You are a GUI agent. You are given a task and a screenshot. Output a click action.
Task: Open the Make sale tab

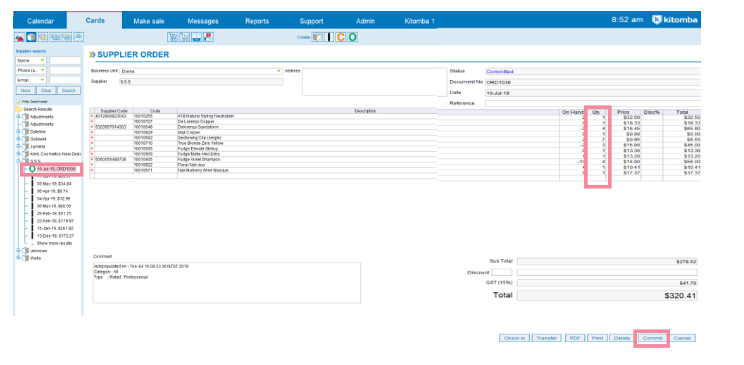click(x=149, y=21)
